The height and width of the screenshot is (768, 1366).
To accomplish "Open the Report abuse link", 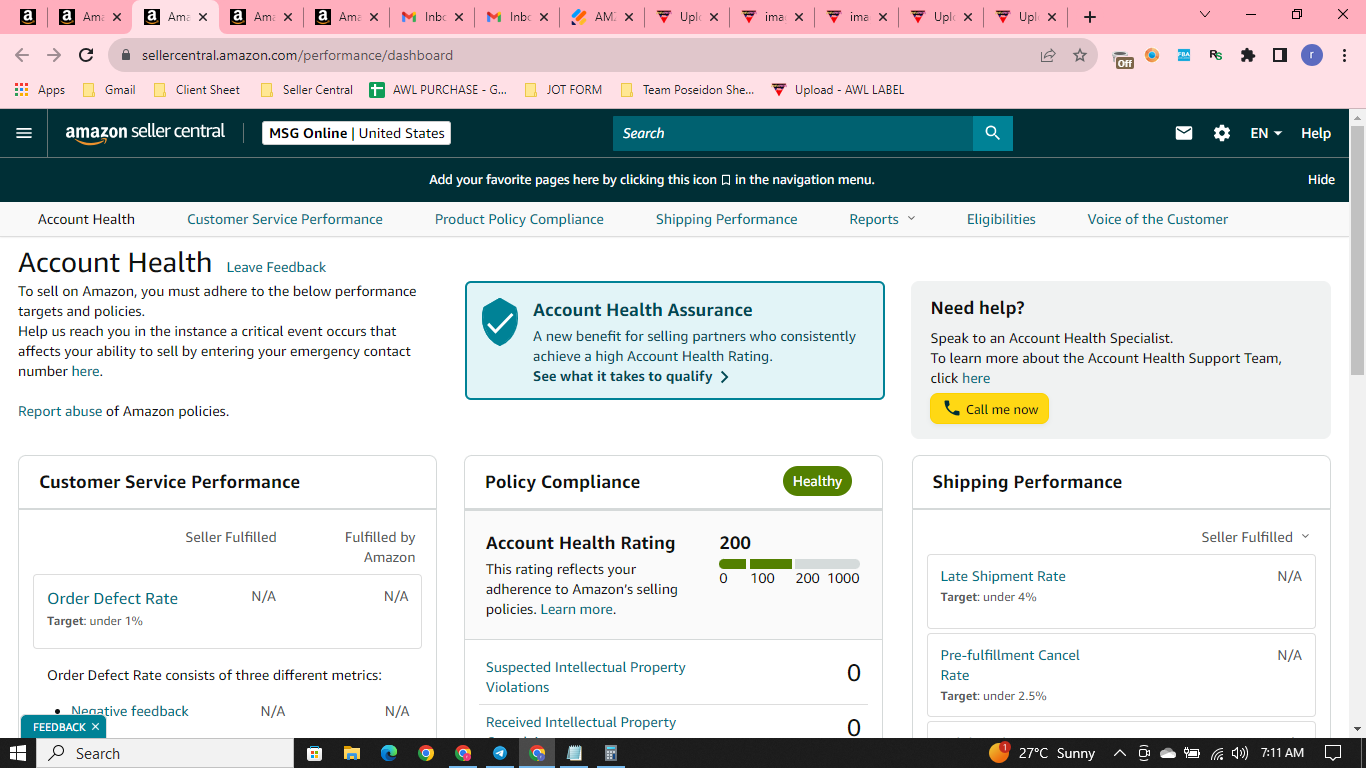I will (x=60, y=411).
